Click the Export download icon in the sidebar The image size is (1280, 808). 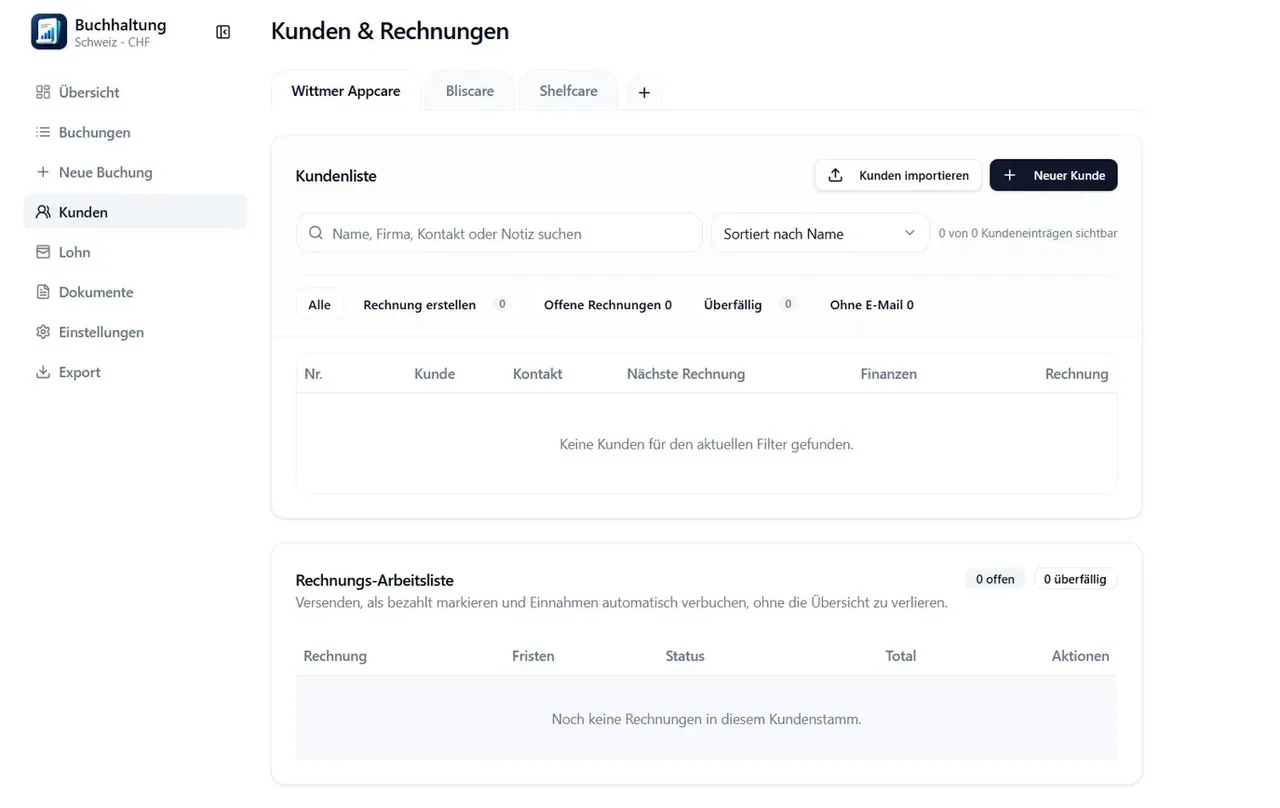(43, 372)
